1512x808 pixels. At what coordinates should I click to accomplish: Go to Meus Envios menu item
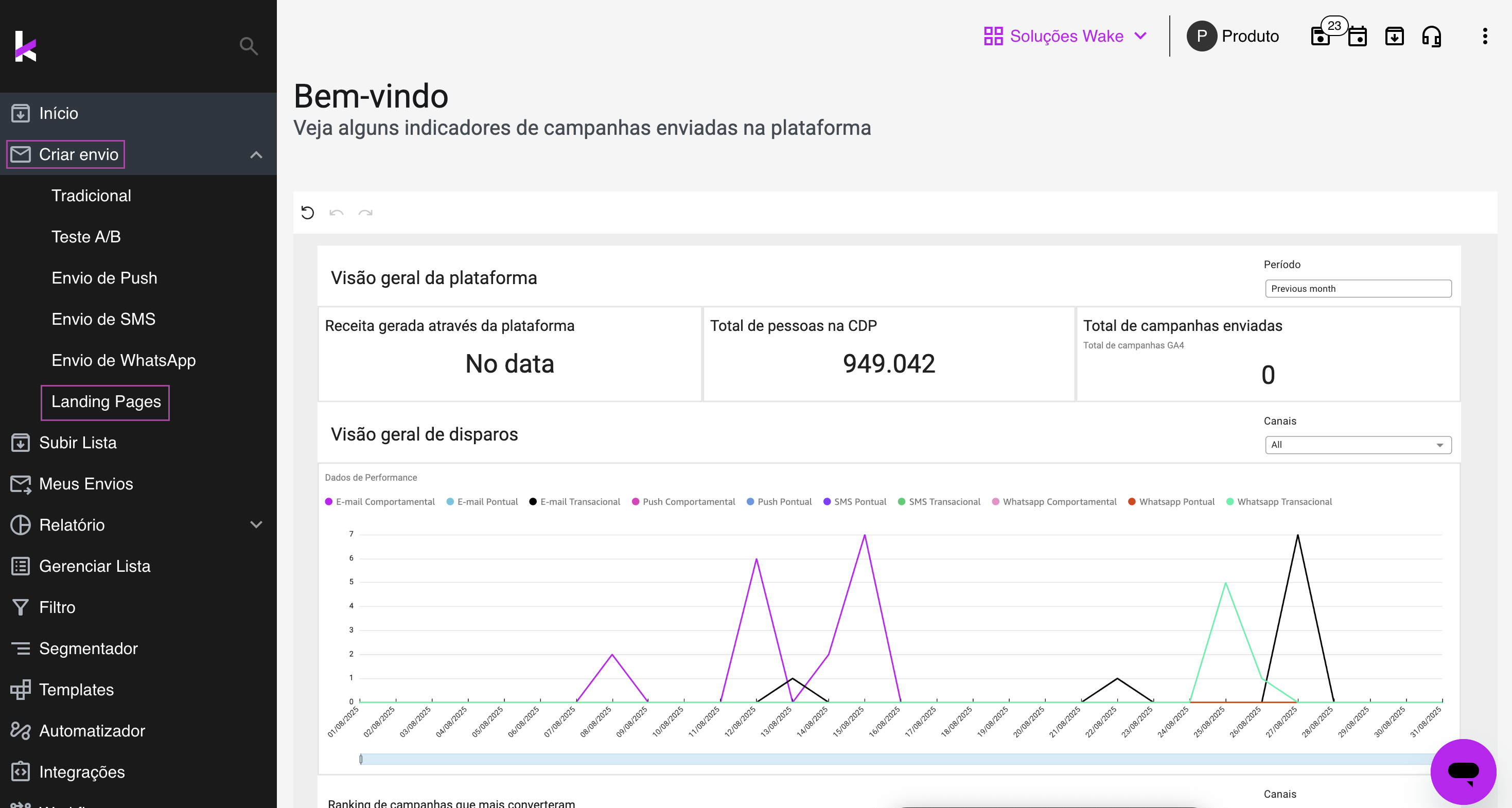(x=86, y=484)
